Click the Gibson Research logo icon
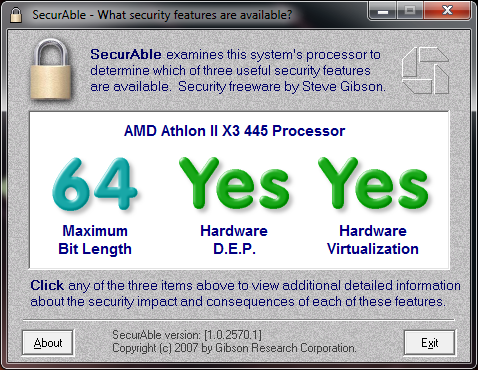 [x=425, y=71]
